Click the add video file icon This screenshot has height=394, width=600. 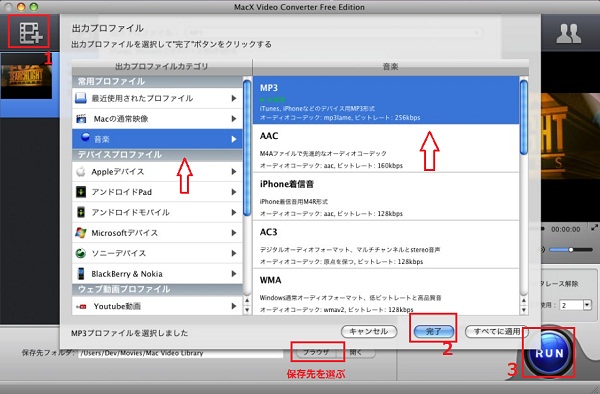click(30, 32)
